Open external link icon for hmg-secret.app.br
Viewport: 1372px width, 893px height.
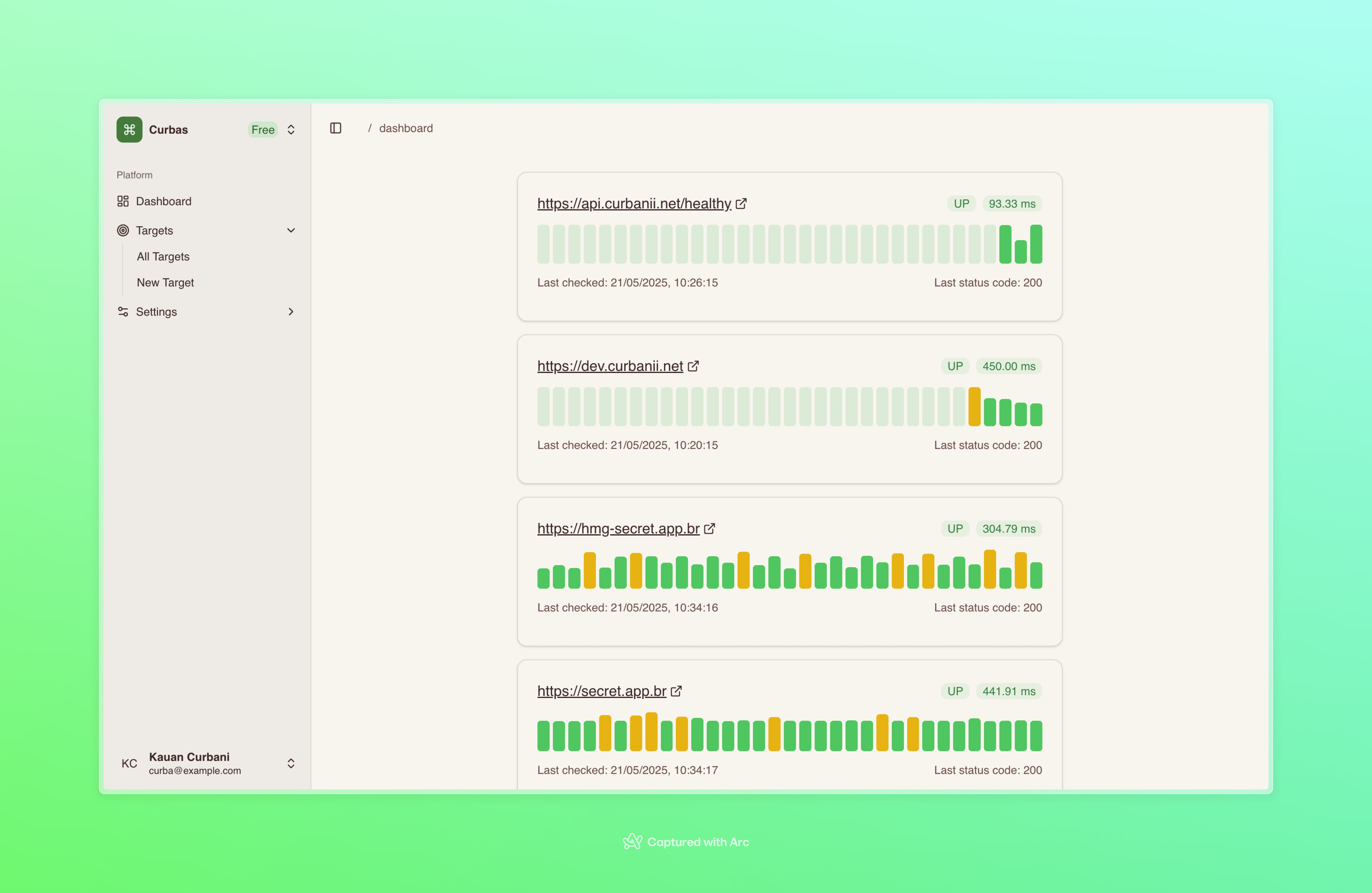[710, 529]
